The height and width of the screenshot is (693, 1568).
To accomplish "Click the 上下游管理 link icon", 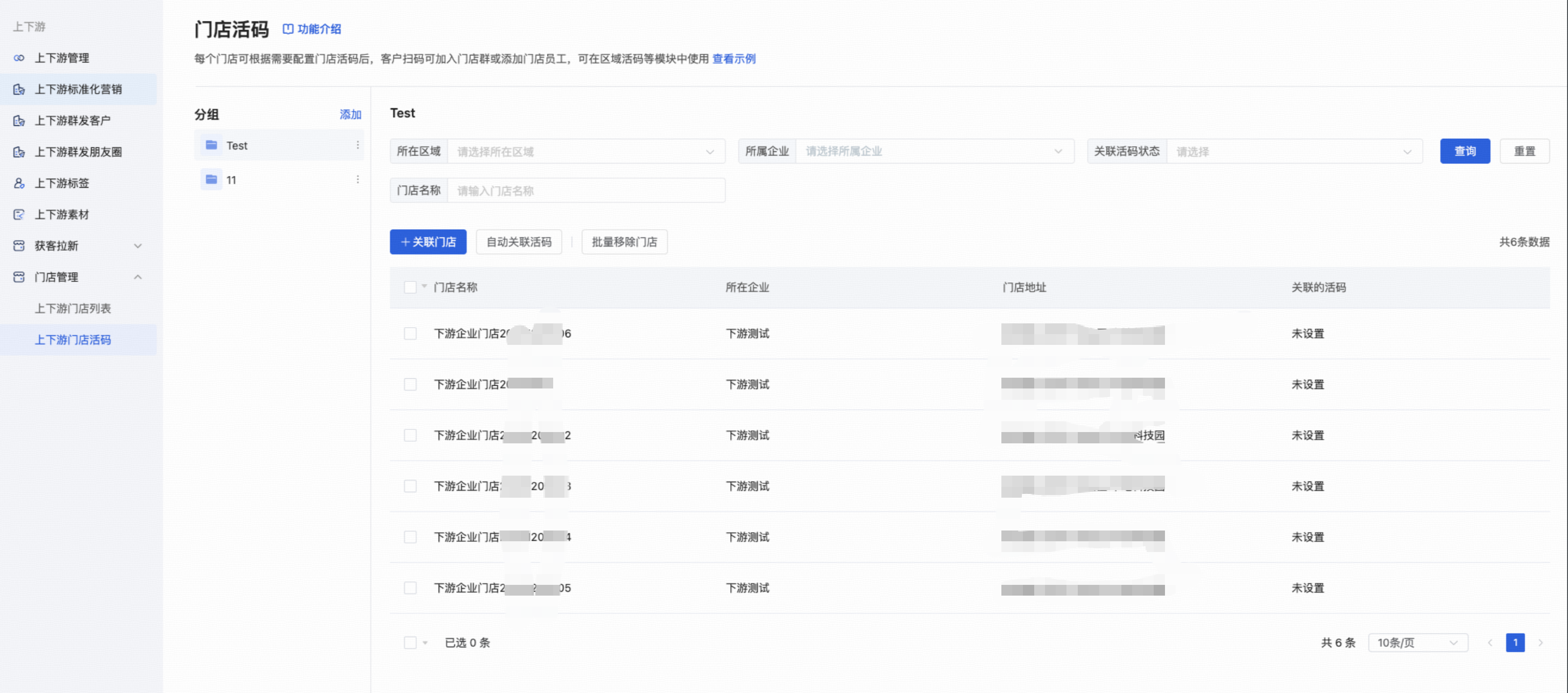I will click(x=19, y=58).
